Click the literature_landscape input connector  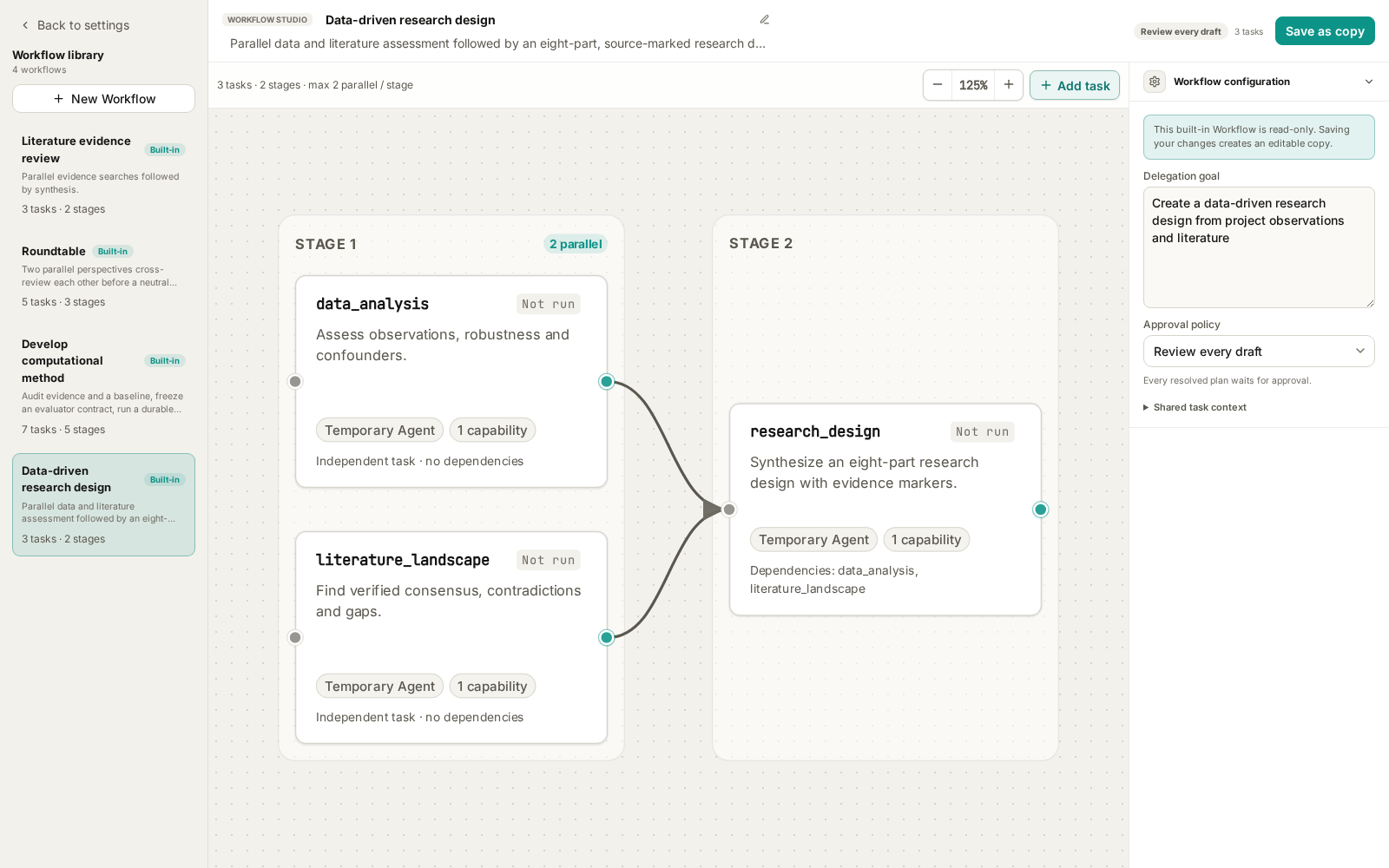(x=295, y=638)
